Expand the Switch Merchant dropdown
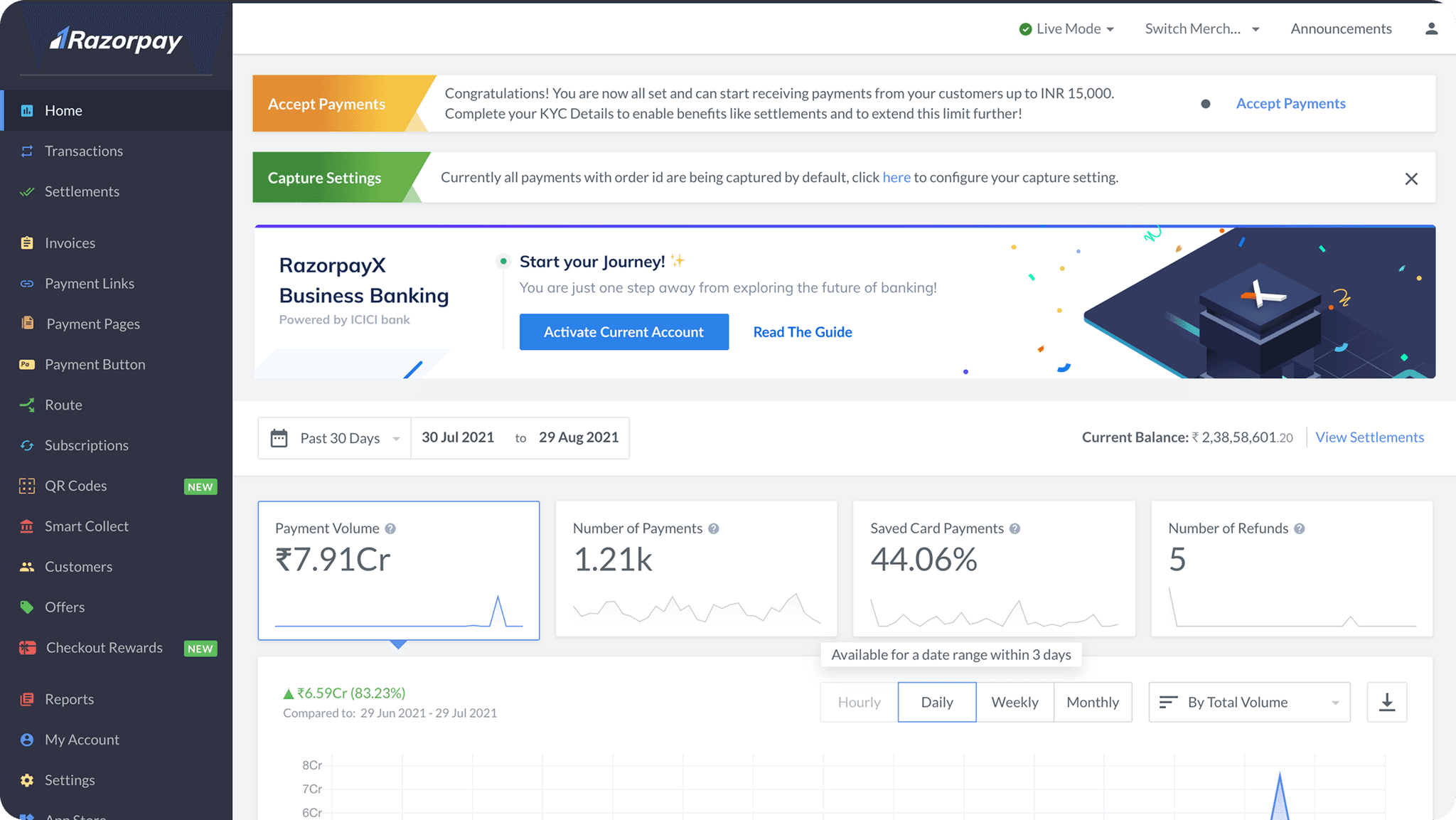The width and height of the screenshot is (1456, 820). click(x=1201, y=28)
